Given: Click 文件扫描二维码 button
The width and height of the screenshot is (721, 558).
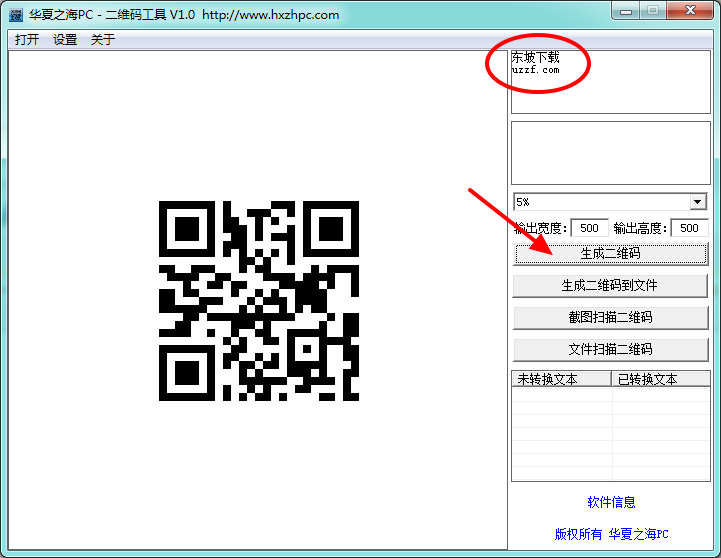Looking at the screenshot, I should (x=611, y=350).
